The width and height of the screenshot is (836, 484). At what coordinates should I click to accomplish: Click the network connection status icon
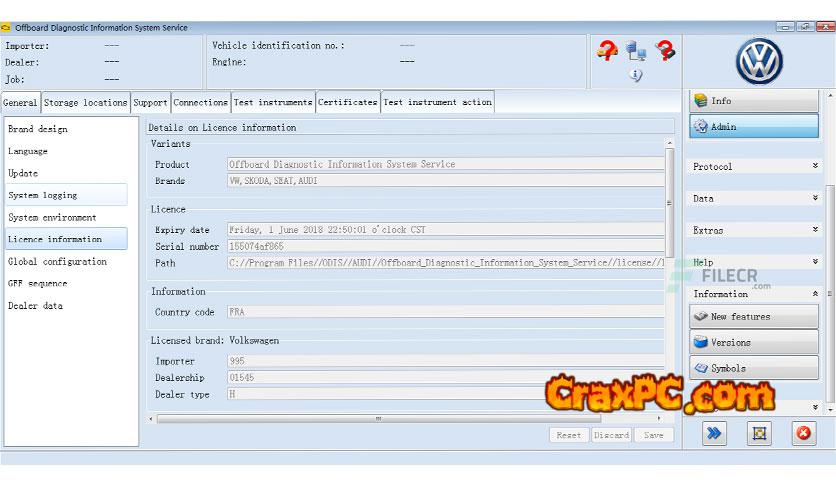(x=636, y=50)
